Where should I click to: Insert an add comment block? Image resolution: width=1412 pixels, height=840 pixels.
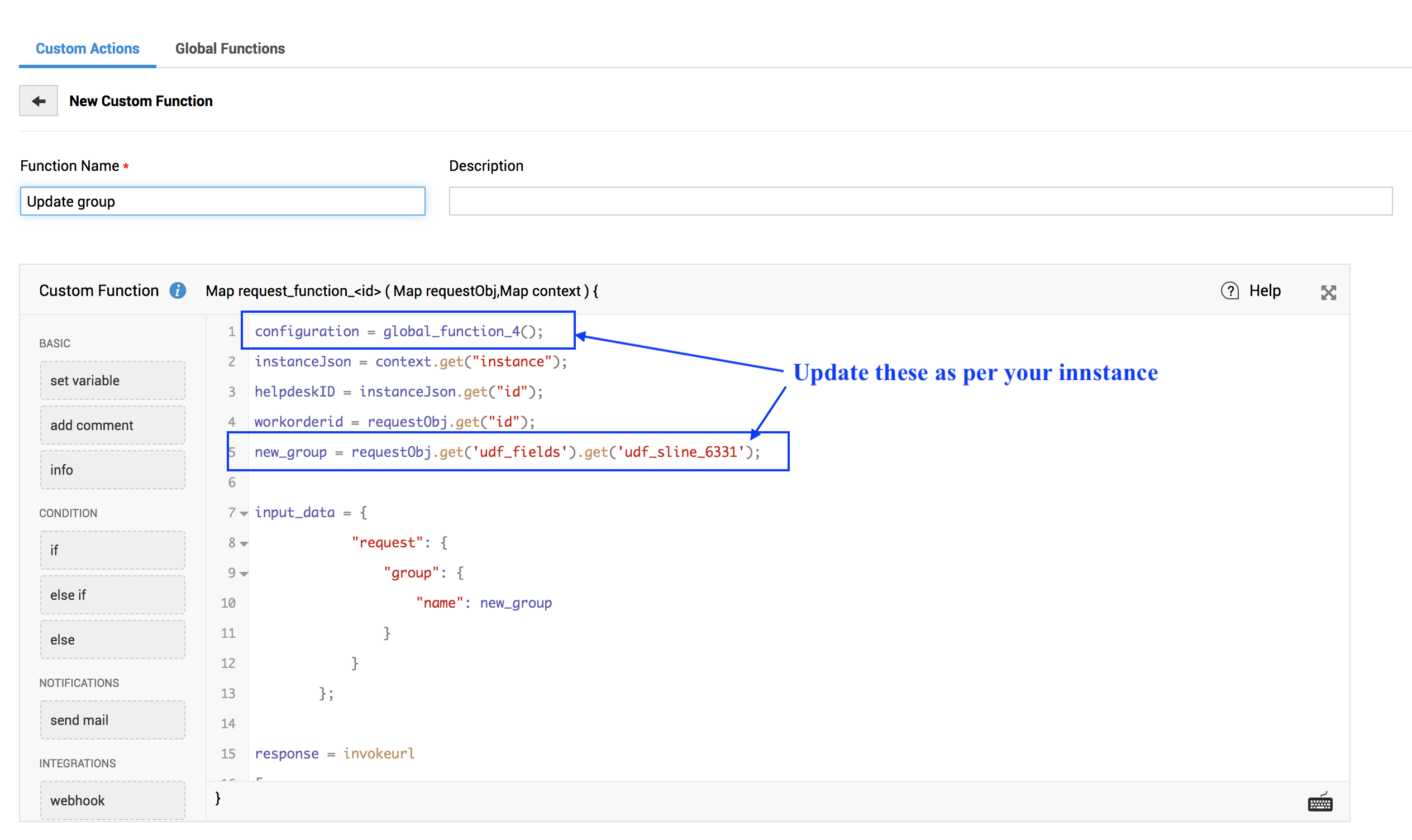pos(112,425)
